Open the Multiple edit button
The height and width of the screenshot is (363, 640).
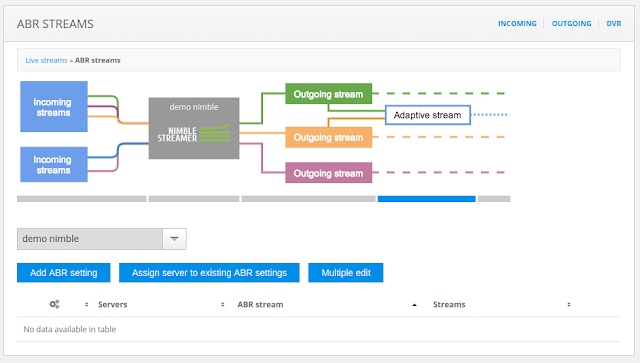point(346,273)
